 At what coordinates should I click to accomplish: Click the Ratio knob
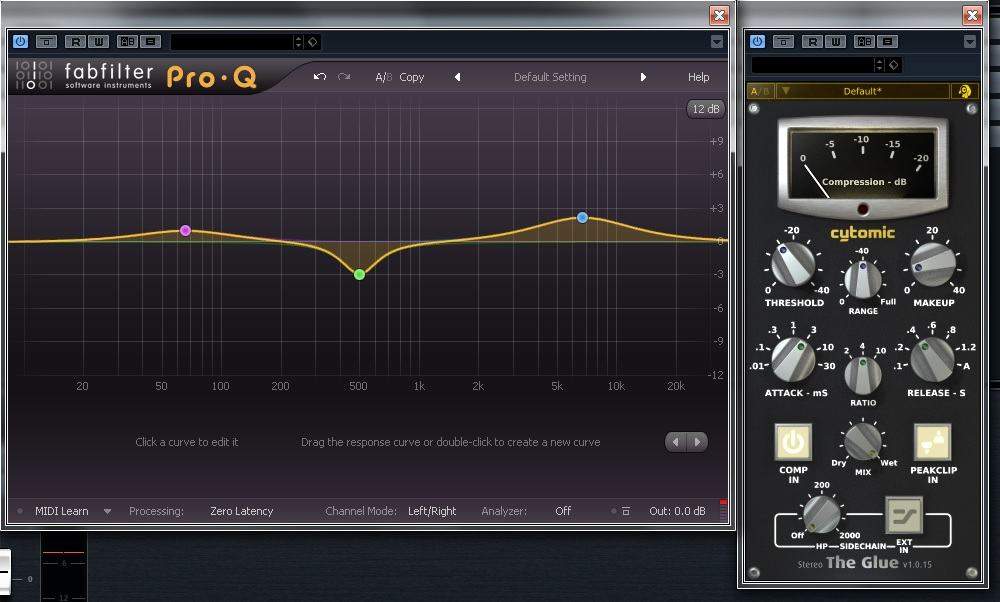coord(863,374)
